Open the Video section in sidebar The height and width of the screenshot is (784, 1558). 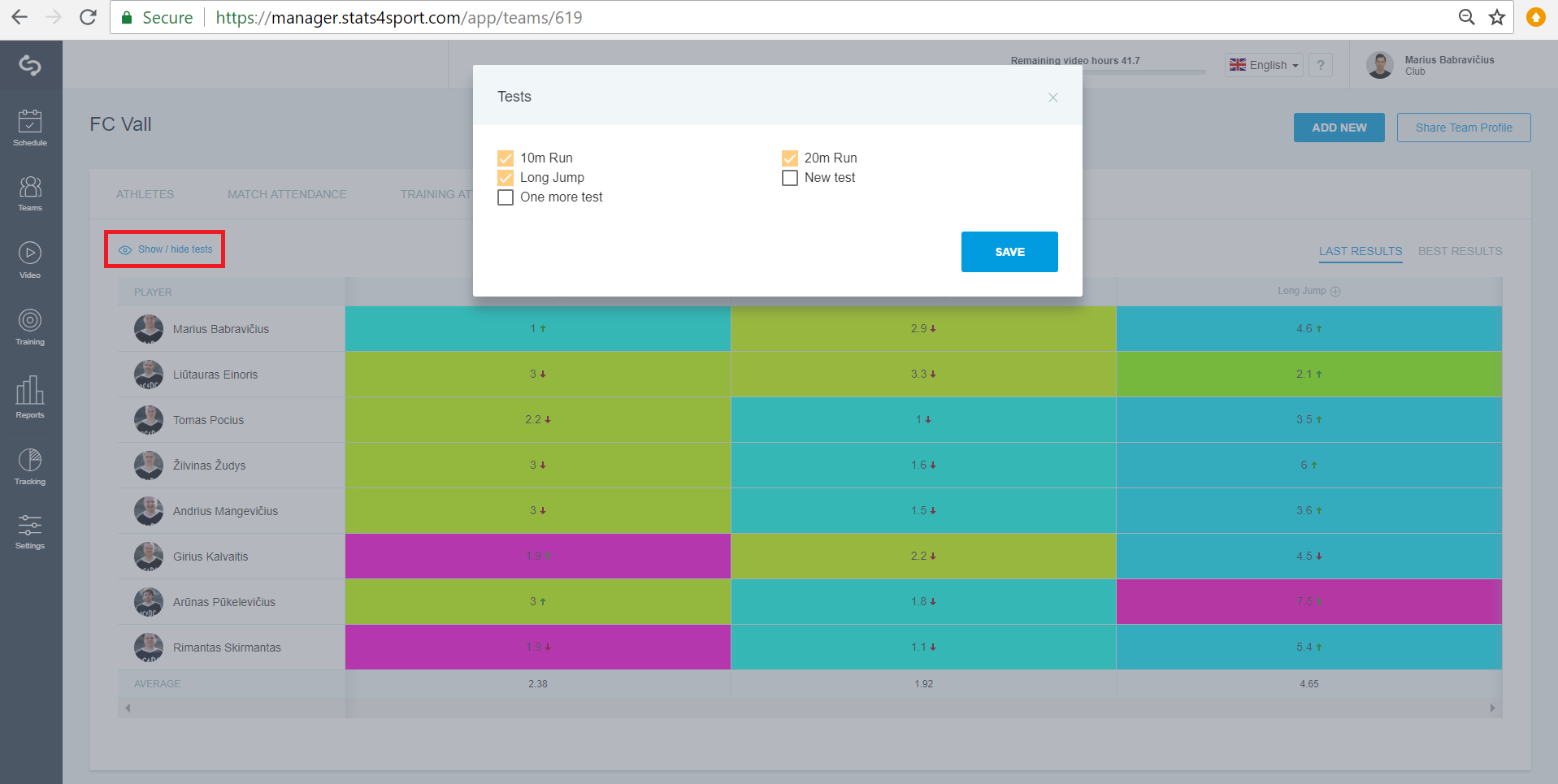[x=30, y=260]
